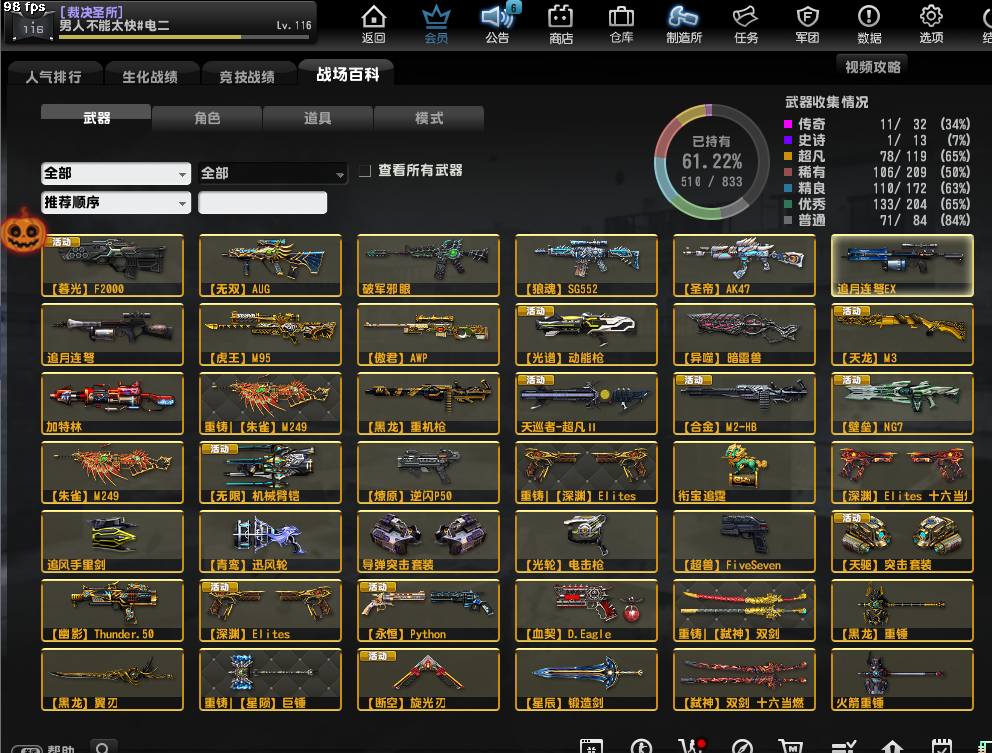This screenshot has width=992, height=753.
Task: Enable the 查看所有武器 checkbox
Action: (x=365, y=171)
